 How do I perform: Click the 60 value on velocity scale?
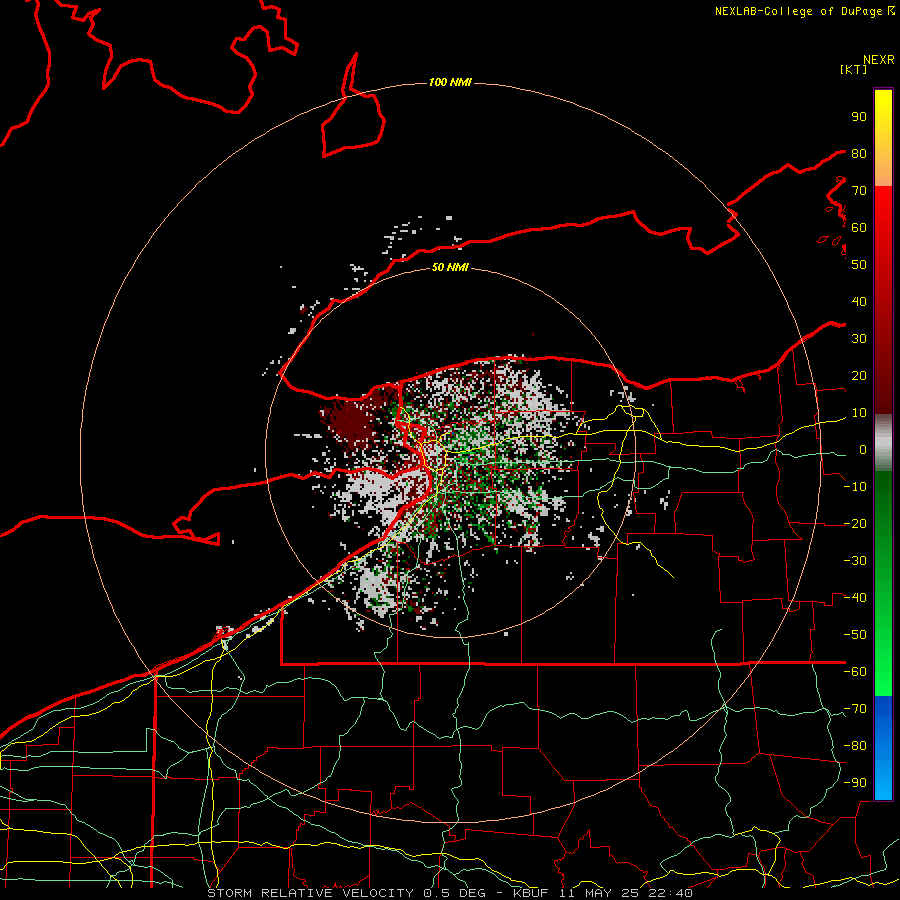coord(859,228)
